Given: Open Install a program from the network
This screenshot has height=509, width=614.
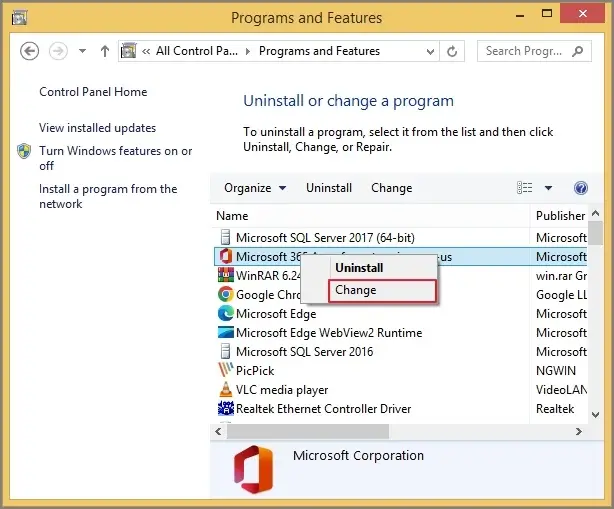Looking at the screenshot, I should click(x=108, y=196).
